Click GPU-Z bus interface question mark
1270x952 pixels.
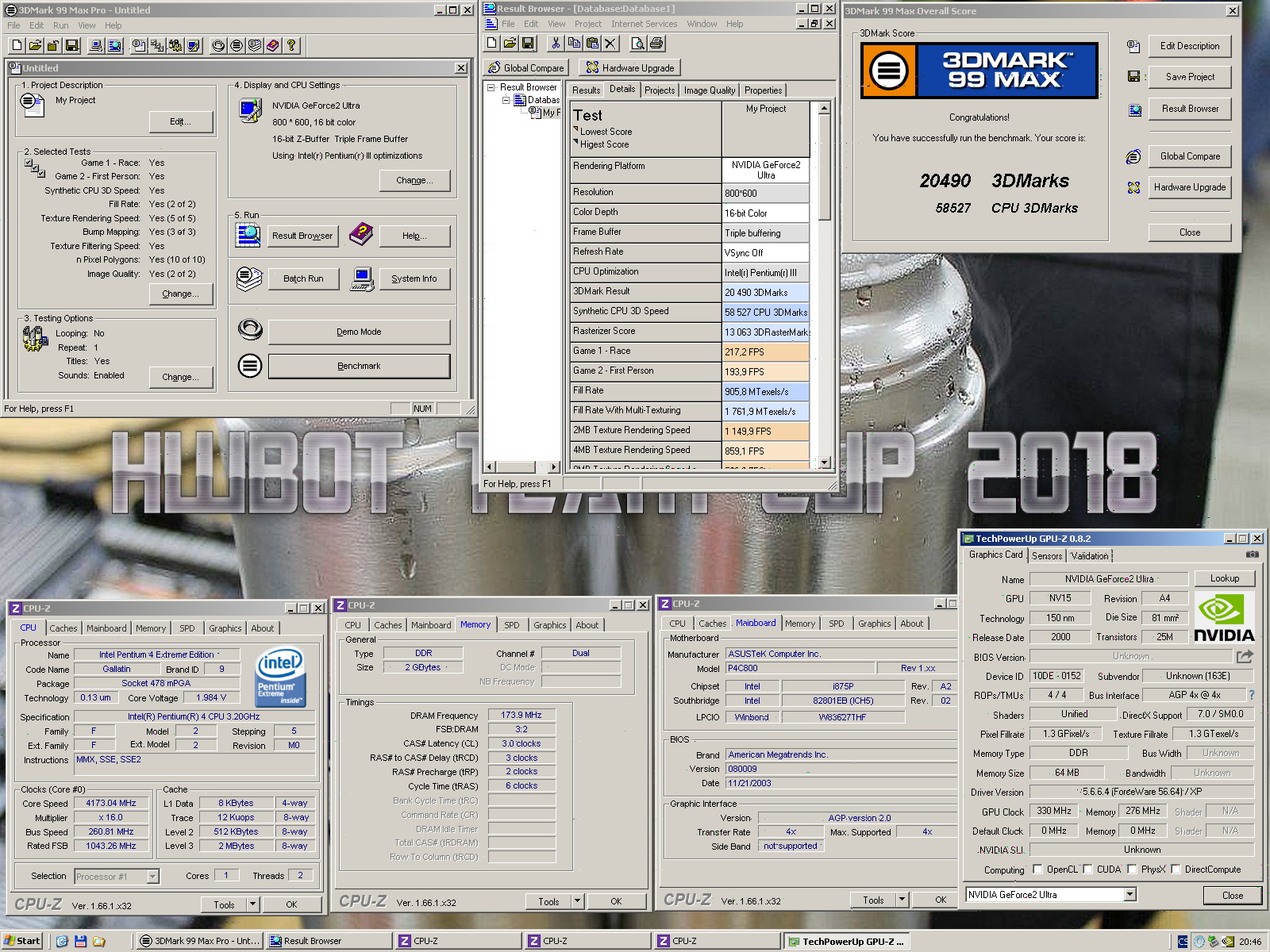[x=1252, y=695]
